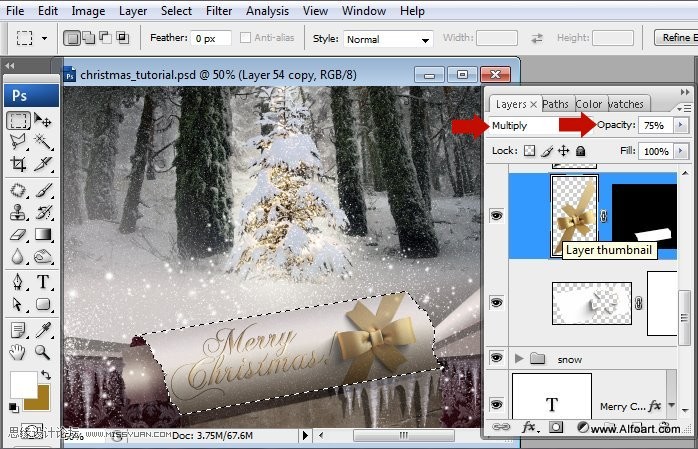Screen dimensions: 698x449
Task: Select the Path Selection tool
Action: (18, 304)
